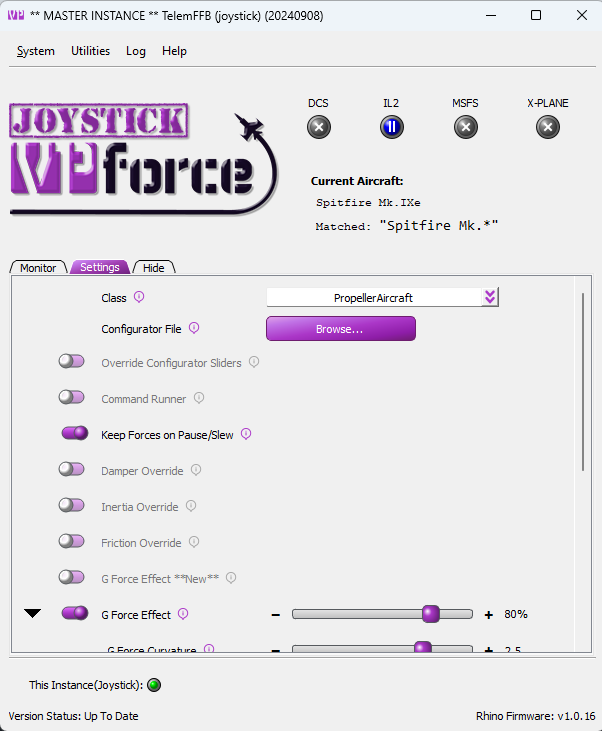Click the DCS simulator status icon
Viewport: 602px width, 731px height.
[x=319, y=127]
